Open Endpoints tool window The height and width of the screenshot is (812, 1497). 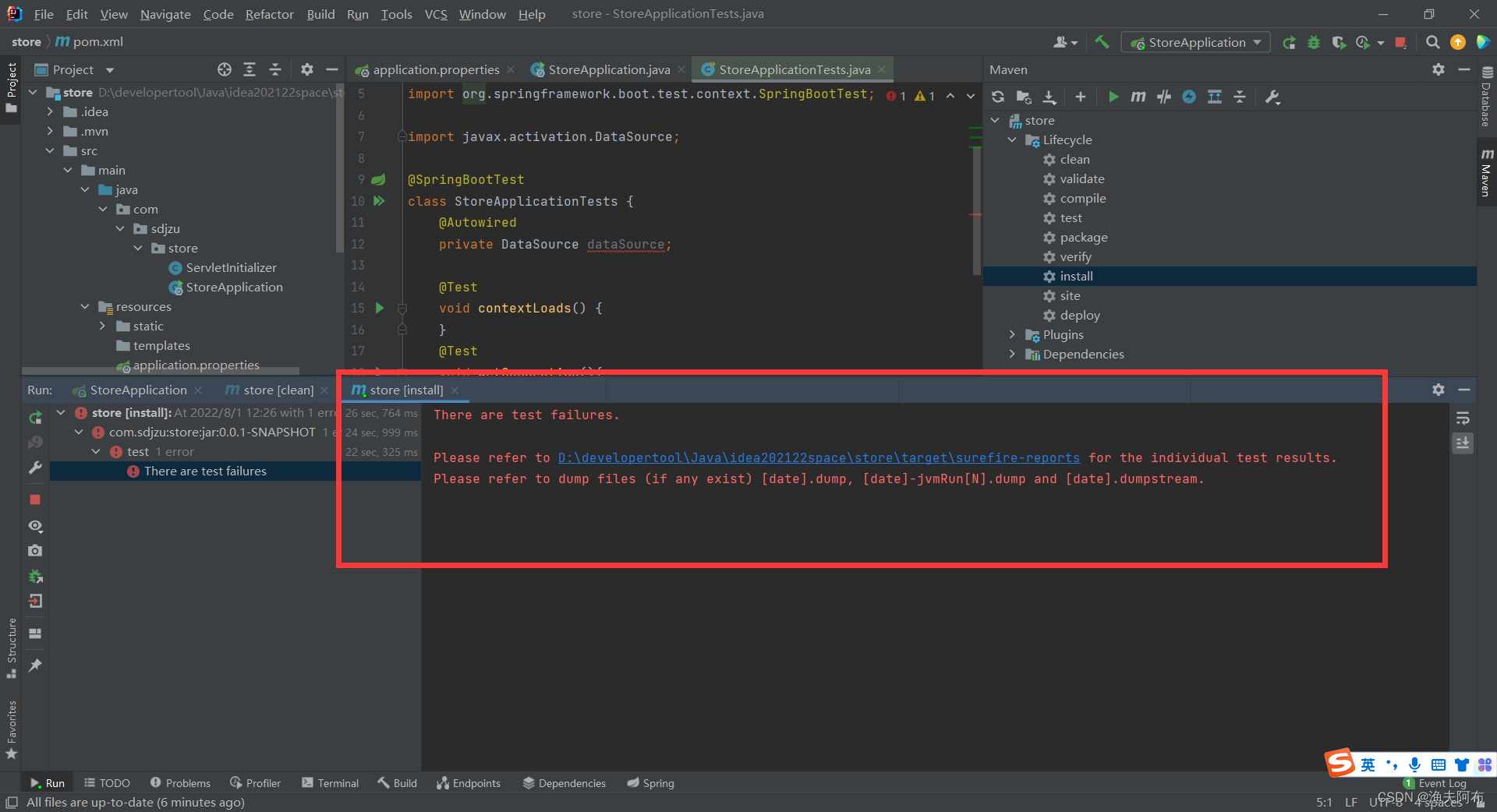pyautogui.click(x=469, y=783)
